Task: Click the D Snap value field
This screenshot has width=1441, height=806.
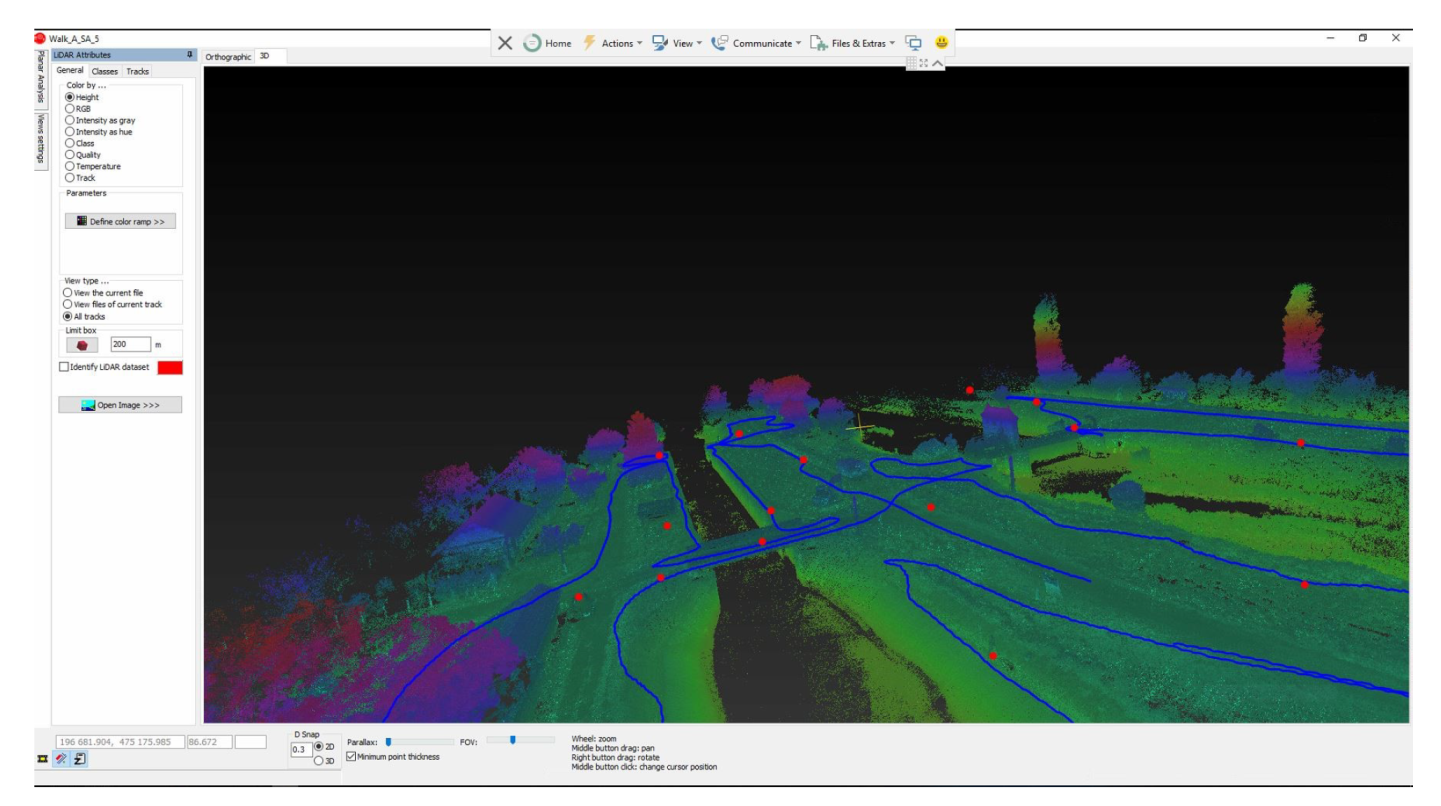Action: pos(301,749)
